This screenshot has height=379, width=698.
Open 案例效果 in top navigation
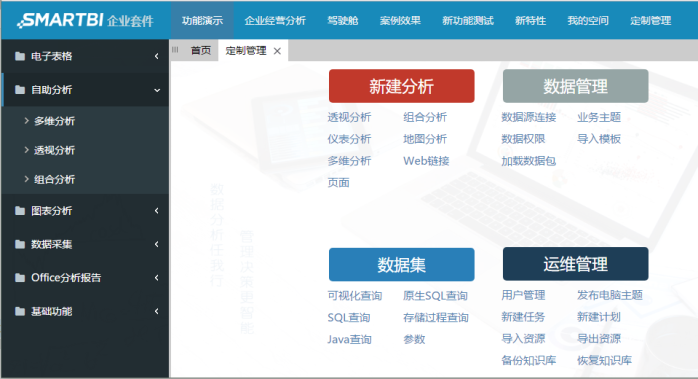(400, 20)
